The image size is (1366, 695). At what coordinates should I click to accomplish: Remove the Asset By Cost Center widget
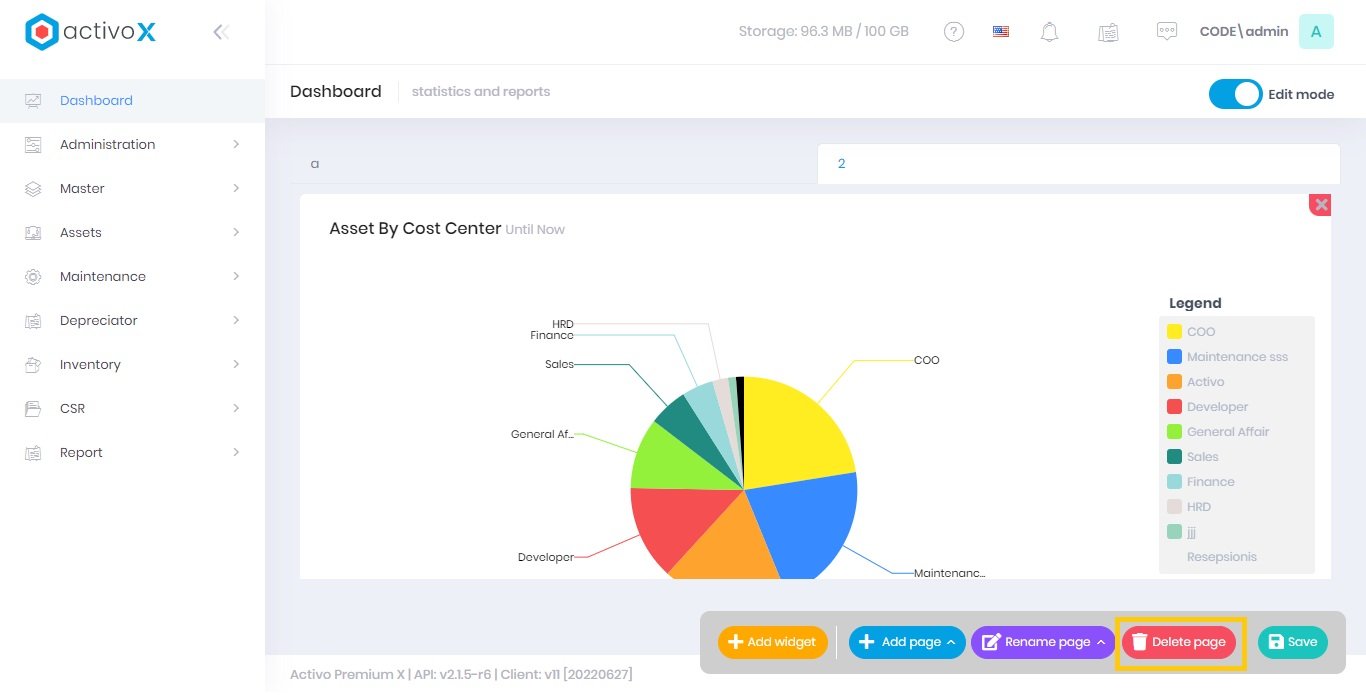[x=1321, y=205]
